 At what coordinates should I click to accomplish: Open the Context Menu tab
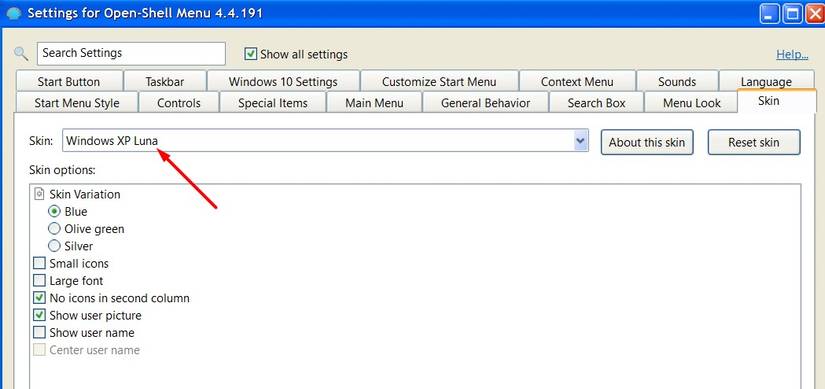tap(577, 82)
